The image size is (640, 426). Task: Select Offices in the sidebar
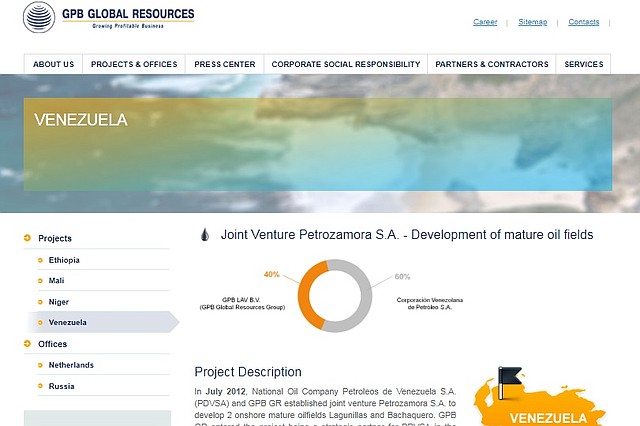tap(52, 344)
